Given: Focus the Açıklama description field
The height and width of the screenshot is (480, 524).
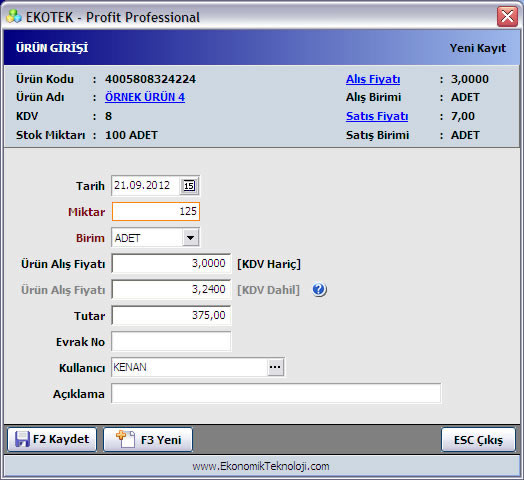Looking at the screenshot, I should 276,393.
